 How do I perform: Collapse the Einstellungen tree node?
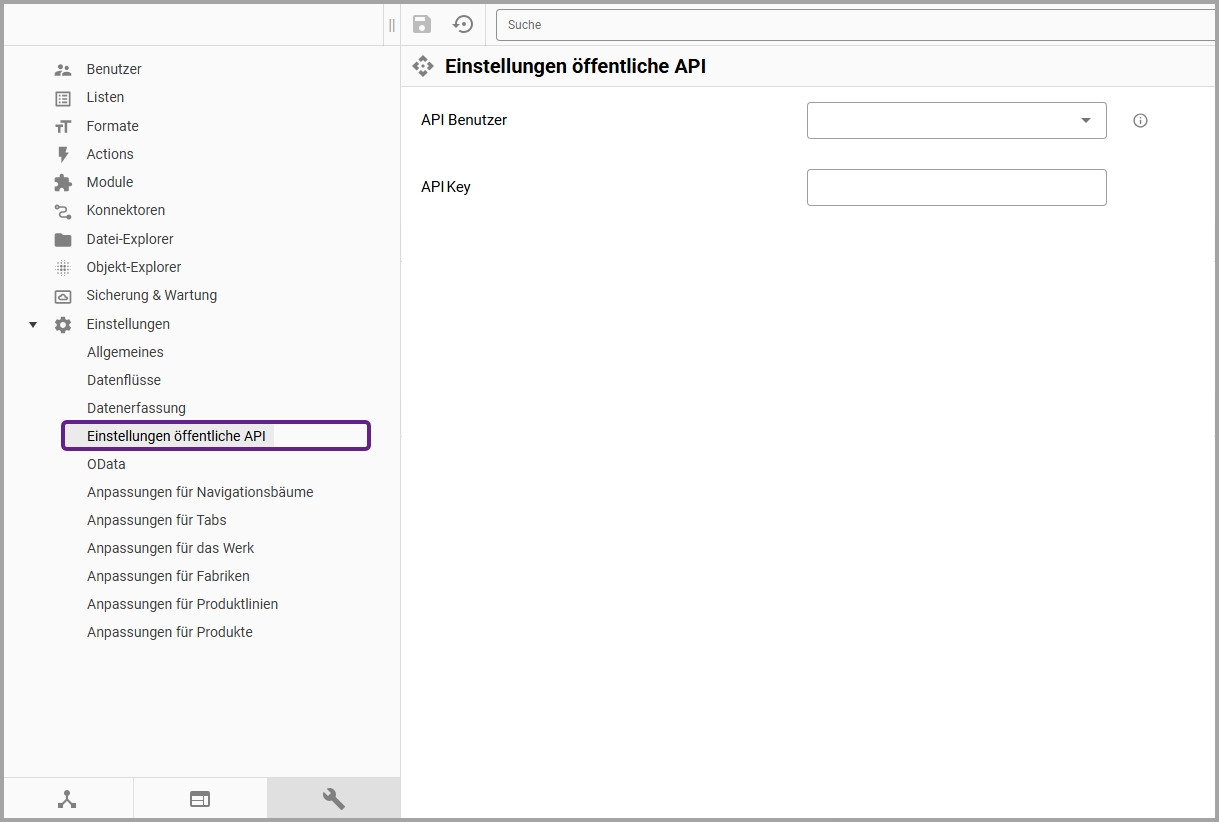(x=33, y=325)
